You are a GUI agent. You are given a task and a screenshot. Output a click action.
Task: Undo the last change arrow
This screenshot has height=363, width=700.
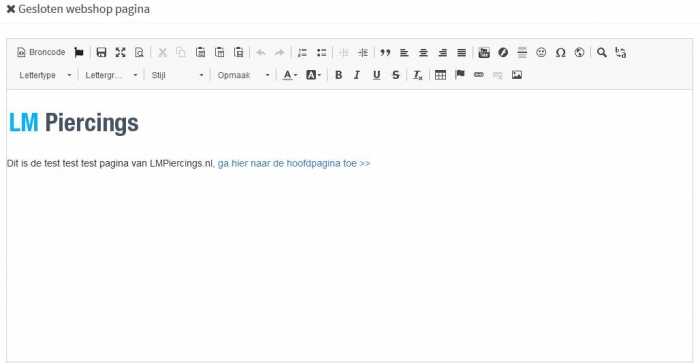(x=261, y=53)
